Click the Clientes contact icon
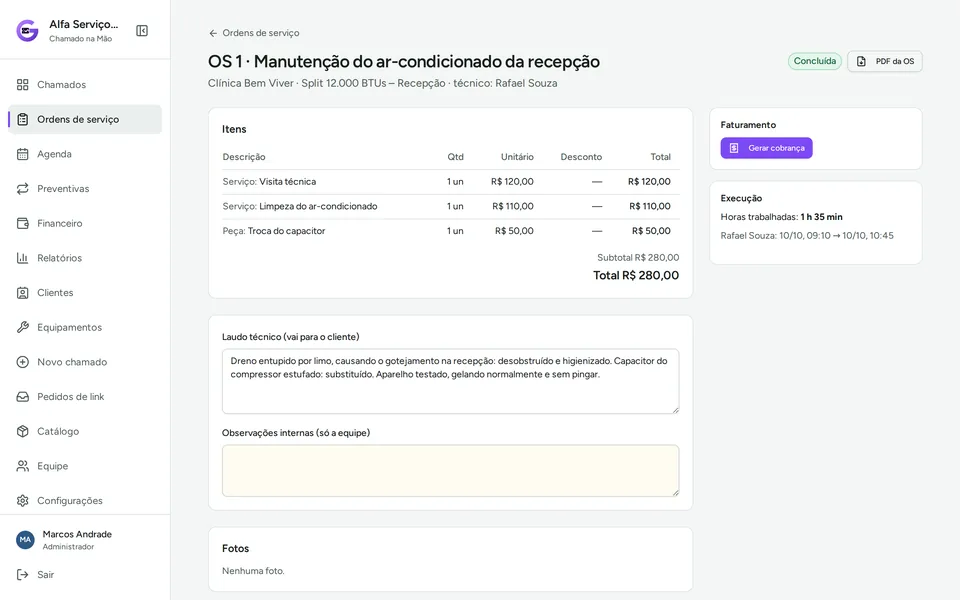Viewport: 960px width, 600px height. click(x=23, y=293)
